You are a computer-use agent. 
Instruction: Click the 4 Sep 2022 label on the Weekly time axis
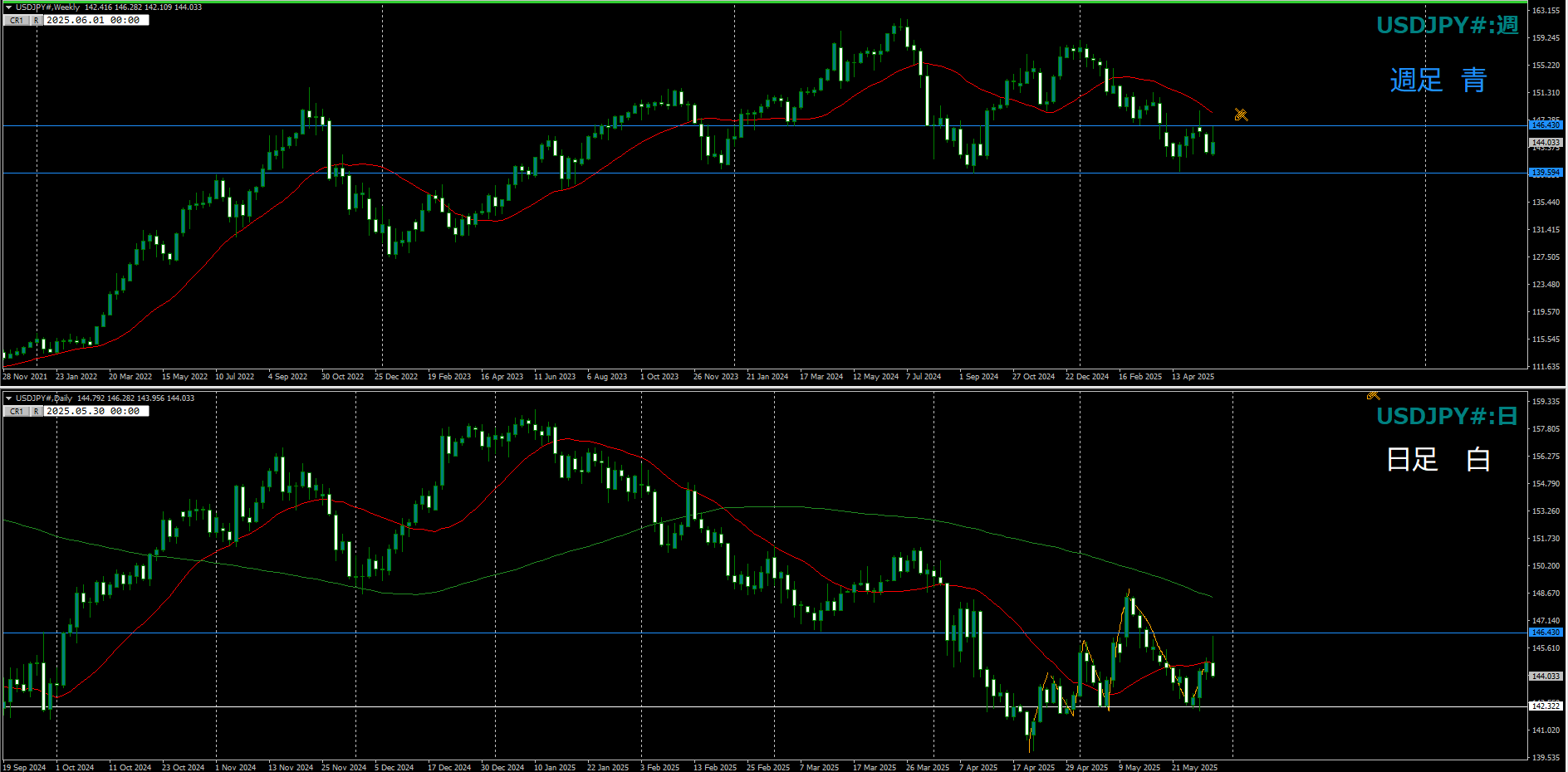287,377
